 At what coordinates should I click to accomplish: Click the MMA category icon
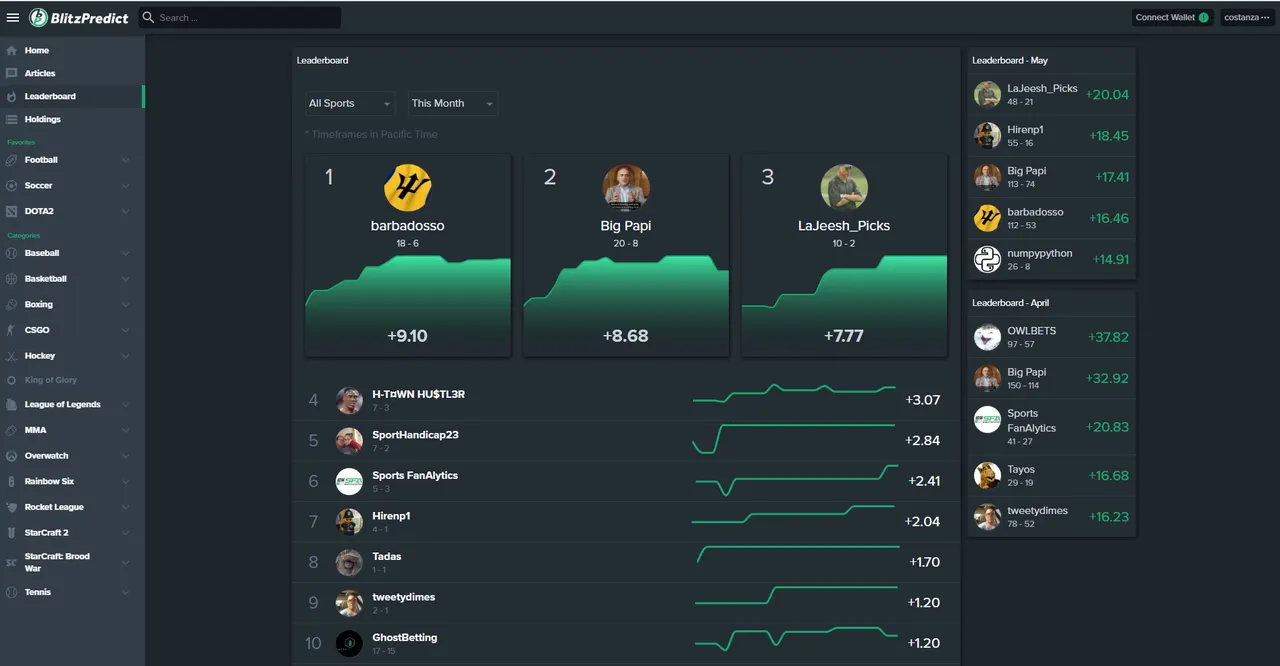point(11,430)
